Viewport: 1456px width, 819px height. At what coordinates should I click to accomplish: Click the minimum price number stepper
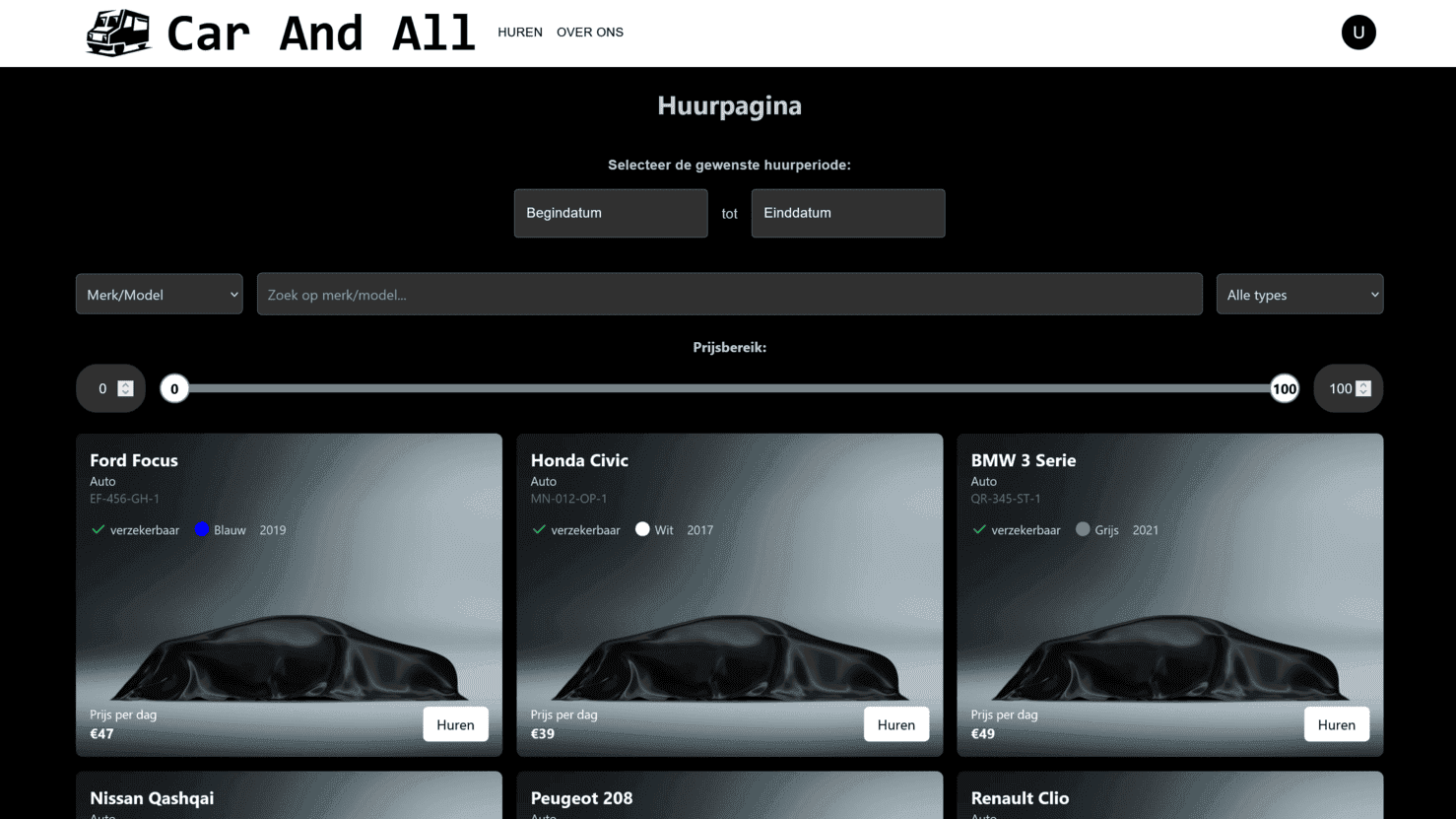[125, 388]
